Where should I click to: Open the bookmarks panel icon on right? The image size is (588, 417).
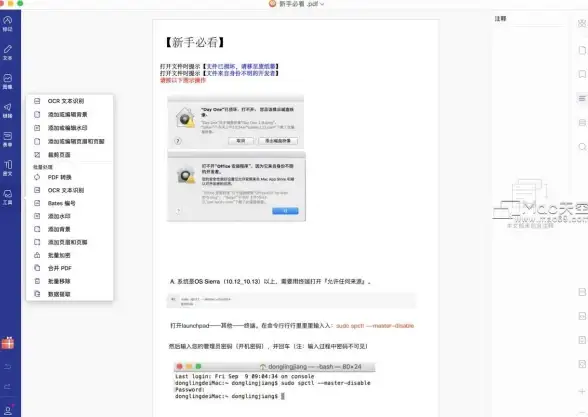tap(582, 74)
